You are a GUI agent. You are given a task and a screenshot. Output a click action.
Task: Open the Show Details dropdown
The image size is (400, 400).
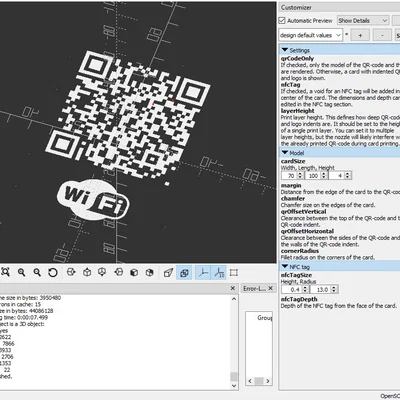coord(363,20)
